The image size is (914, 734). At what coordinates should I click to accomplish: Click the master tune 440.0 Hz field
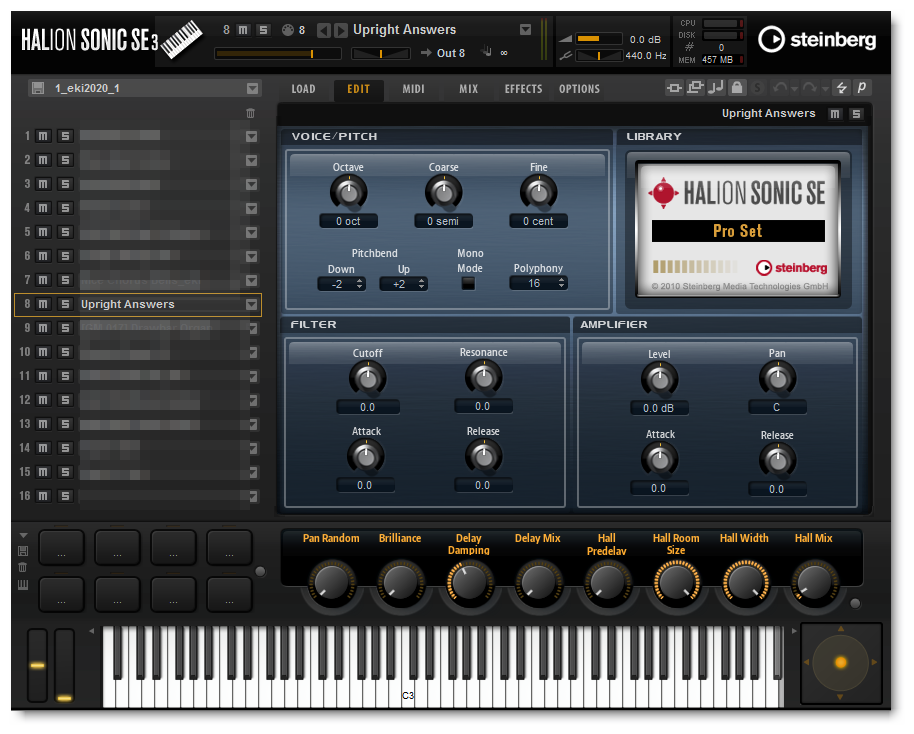click(646, 55)
